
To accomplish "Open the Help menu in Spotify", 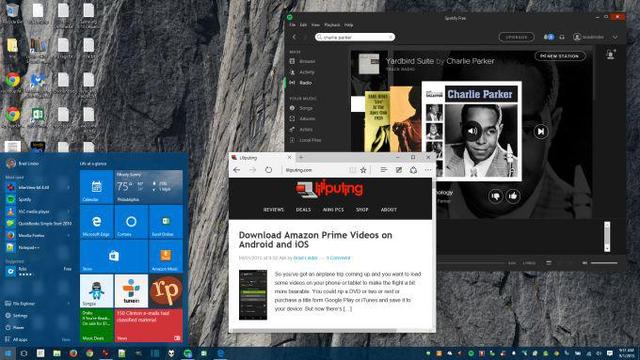I will (x=349, y=25).
